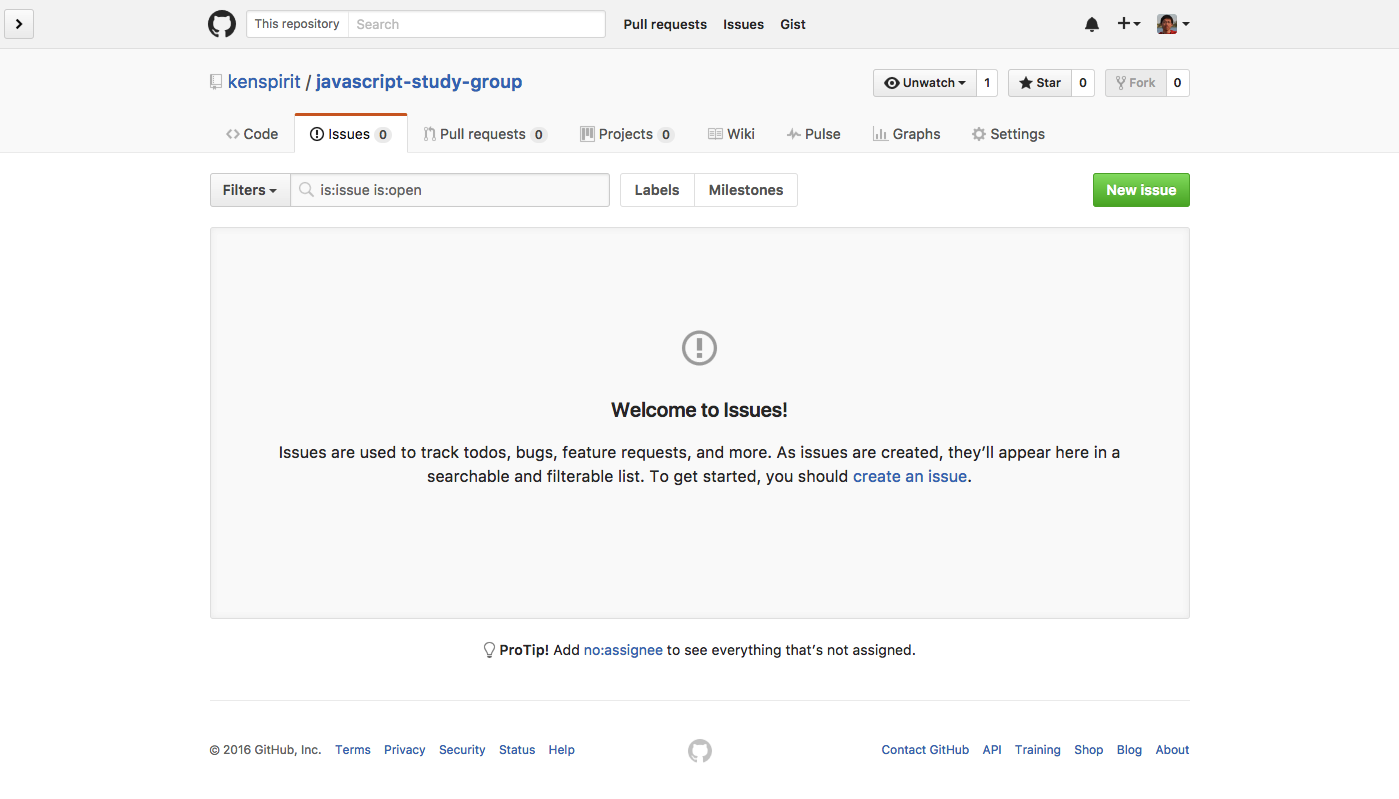Open the Milestones page
1399x799 pixels.
[x=746, y=190]
